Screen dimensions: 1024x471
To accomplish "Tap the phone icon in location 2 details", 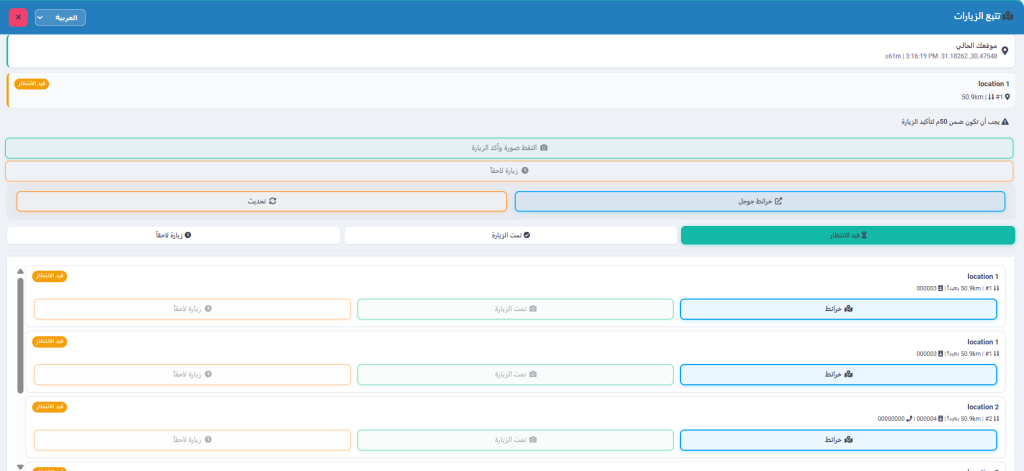I will point(909,419).
